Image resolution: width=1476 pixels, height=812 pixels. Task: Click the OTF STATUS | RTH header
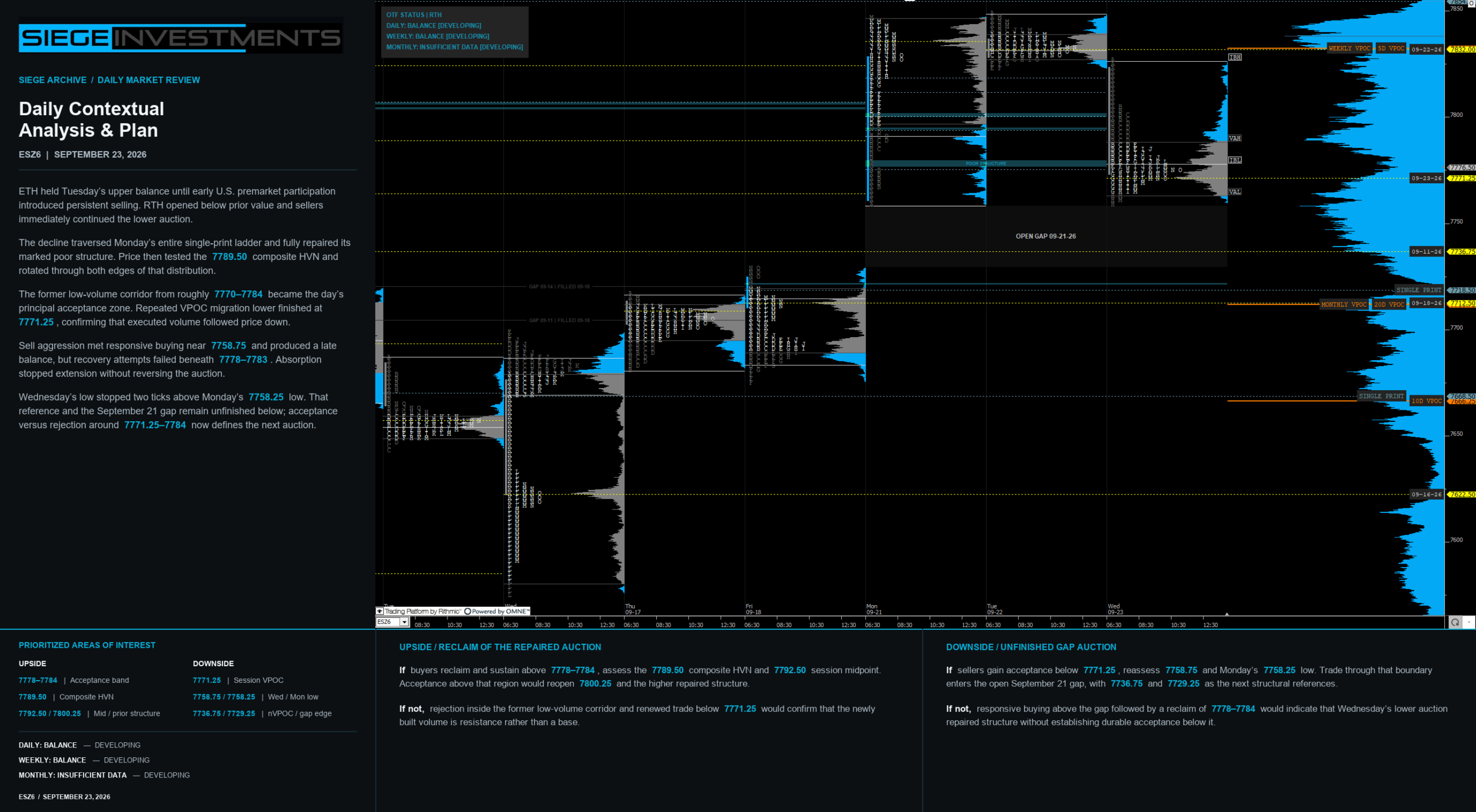[x=414, y=15]
